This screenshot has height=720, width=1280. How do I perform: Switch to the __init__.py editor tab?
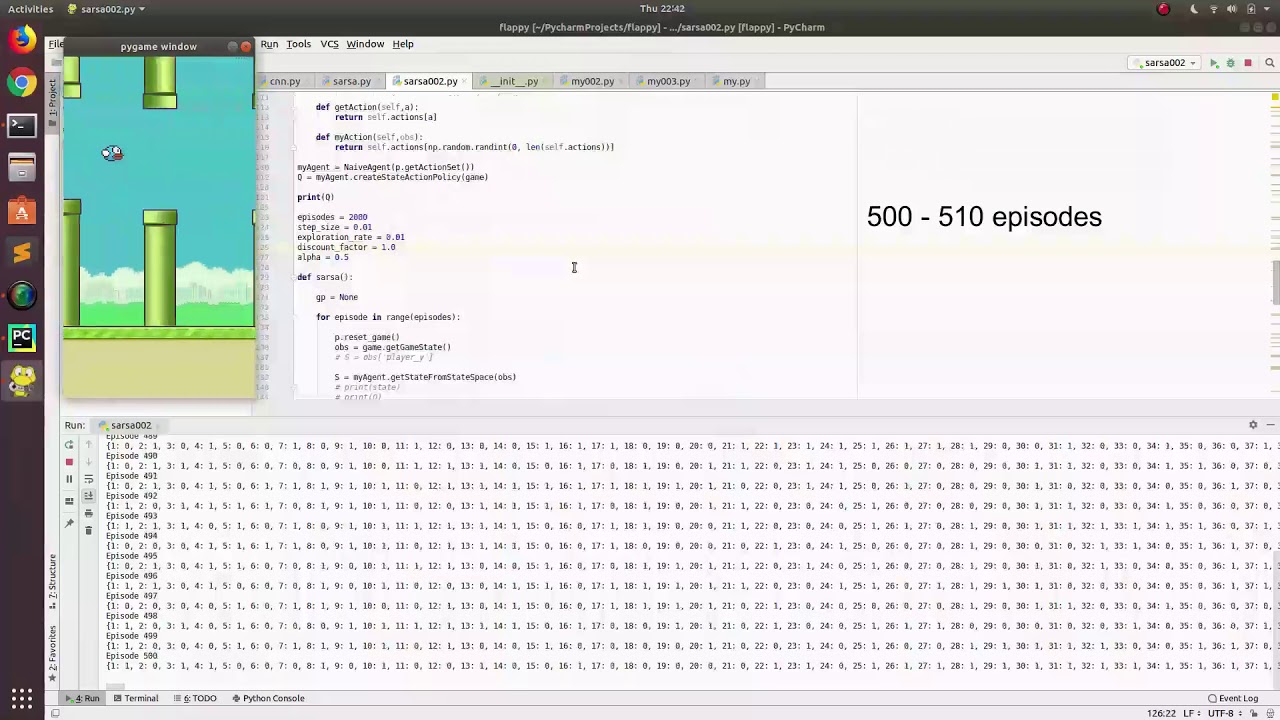point(513,81)
